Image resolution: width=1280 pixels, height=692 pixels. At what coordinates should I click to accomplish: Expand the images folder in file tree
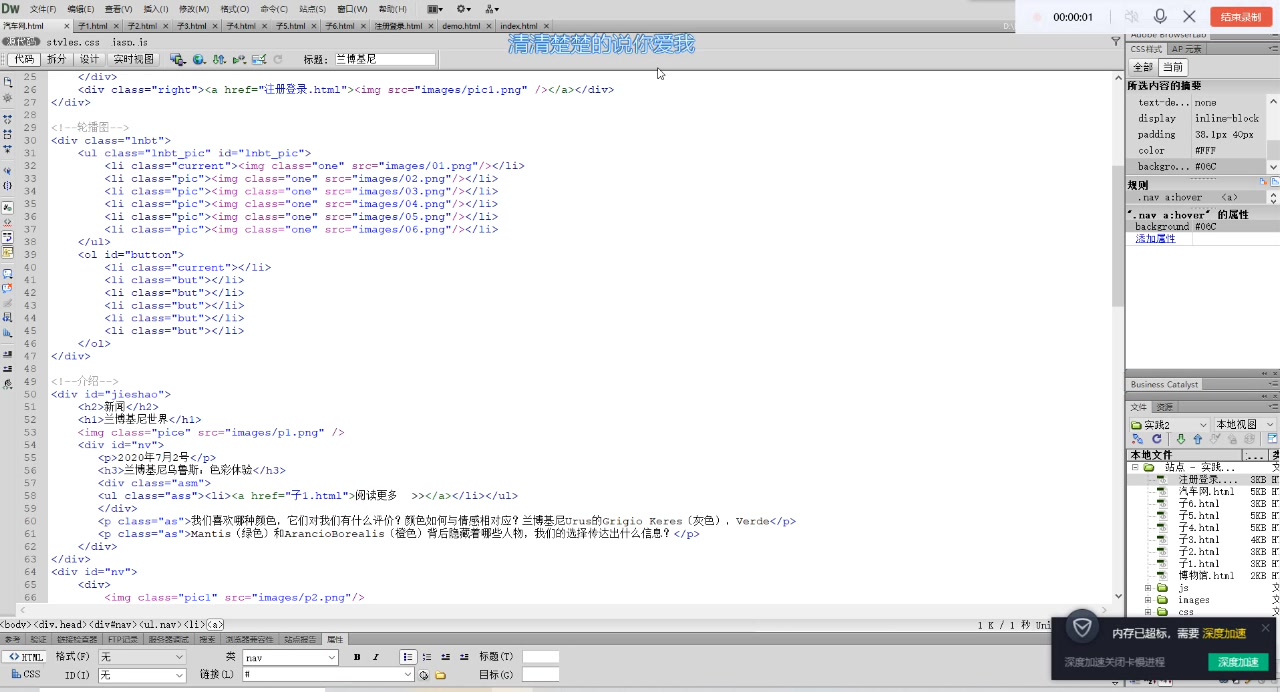point(1148,600)
